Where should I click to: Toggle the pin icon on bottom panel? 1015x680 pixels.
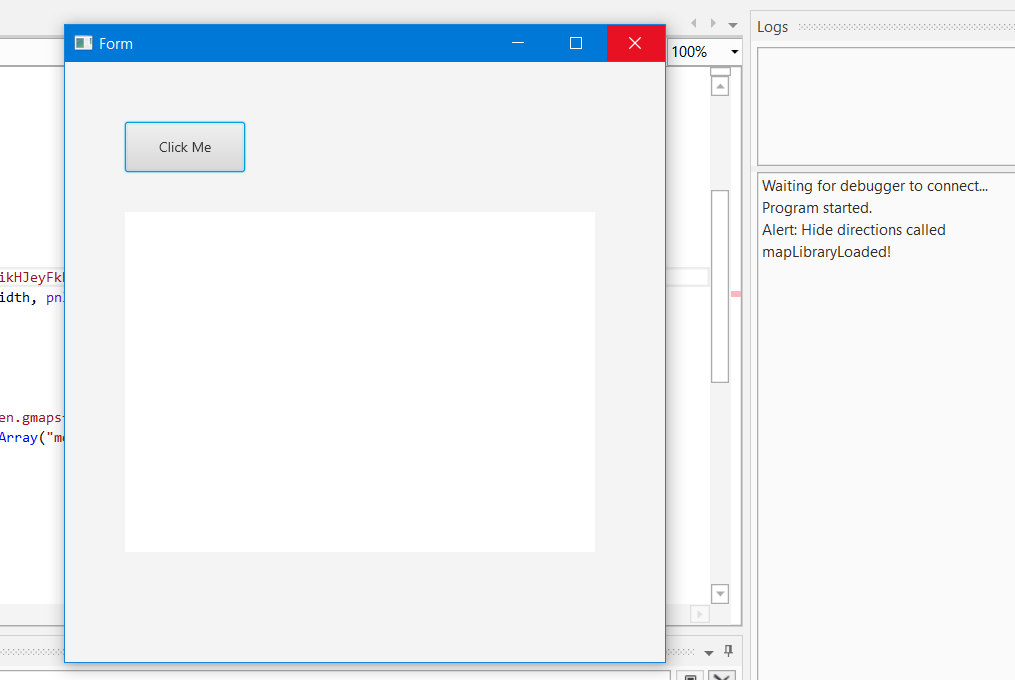[x=728, y=651]
